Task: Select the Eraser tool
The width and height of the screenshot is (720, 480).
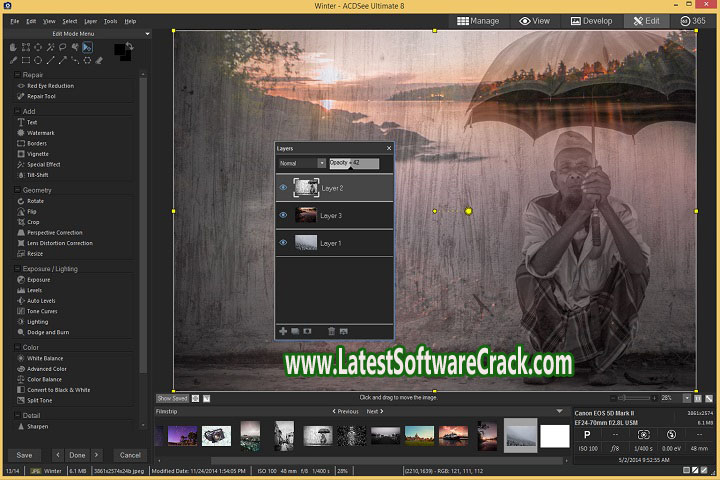Action: (x=99, y=60)
